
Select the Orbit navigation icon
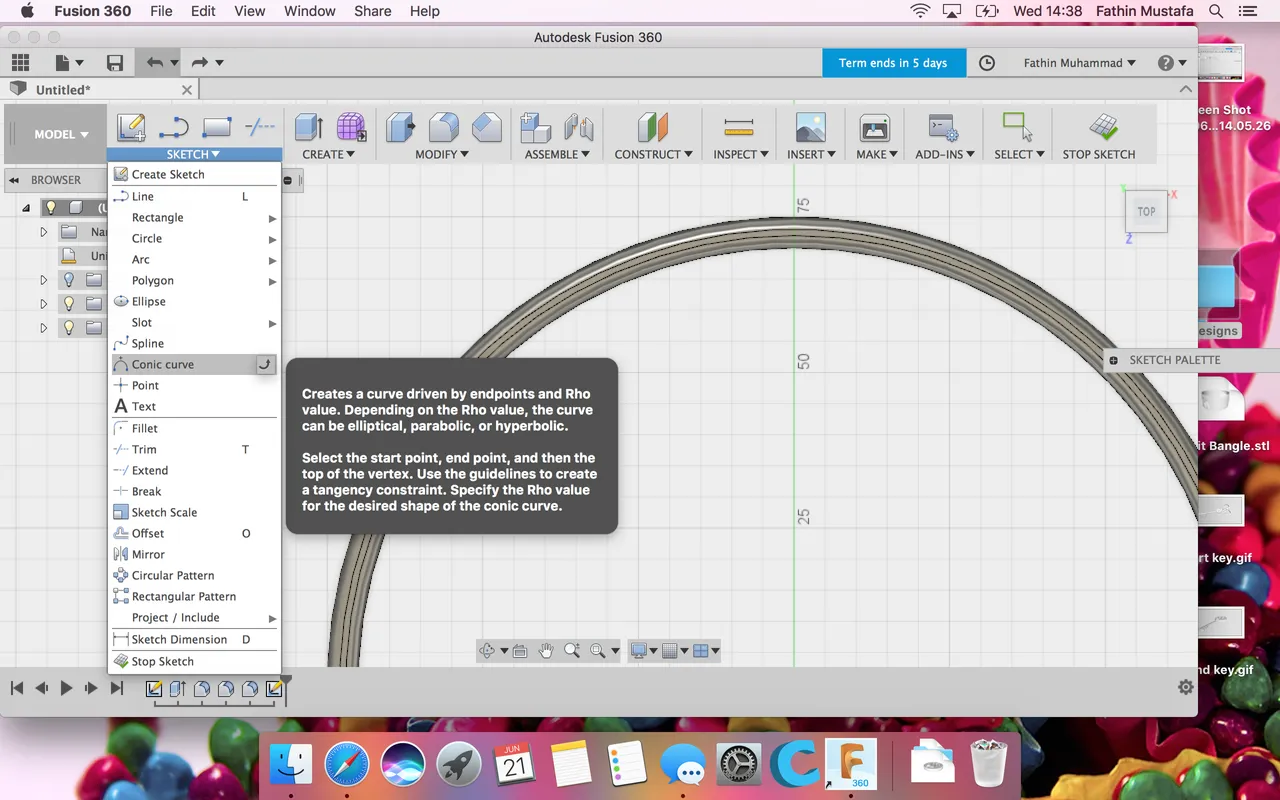click(487, 651)
